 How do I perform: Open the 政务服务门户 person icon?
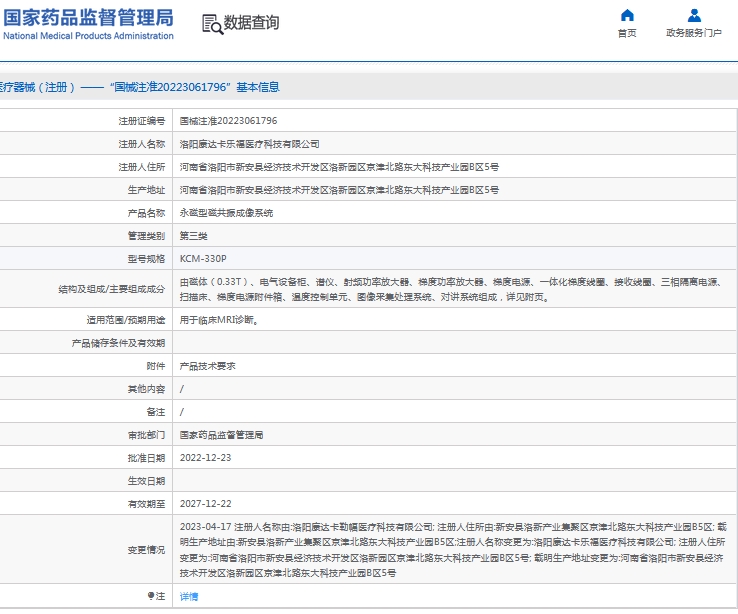tap(694, 16)
